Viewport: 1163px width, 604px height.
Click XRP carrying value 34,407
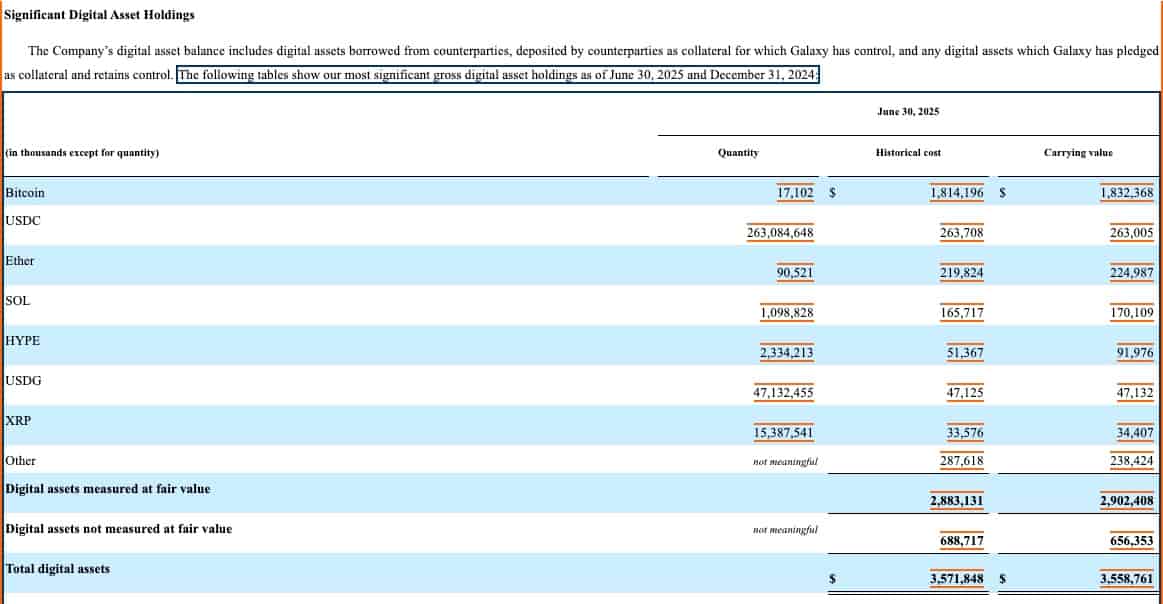1134,432
